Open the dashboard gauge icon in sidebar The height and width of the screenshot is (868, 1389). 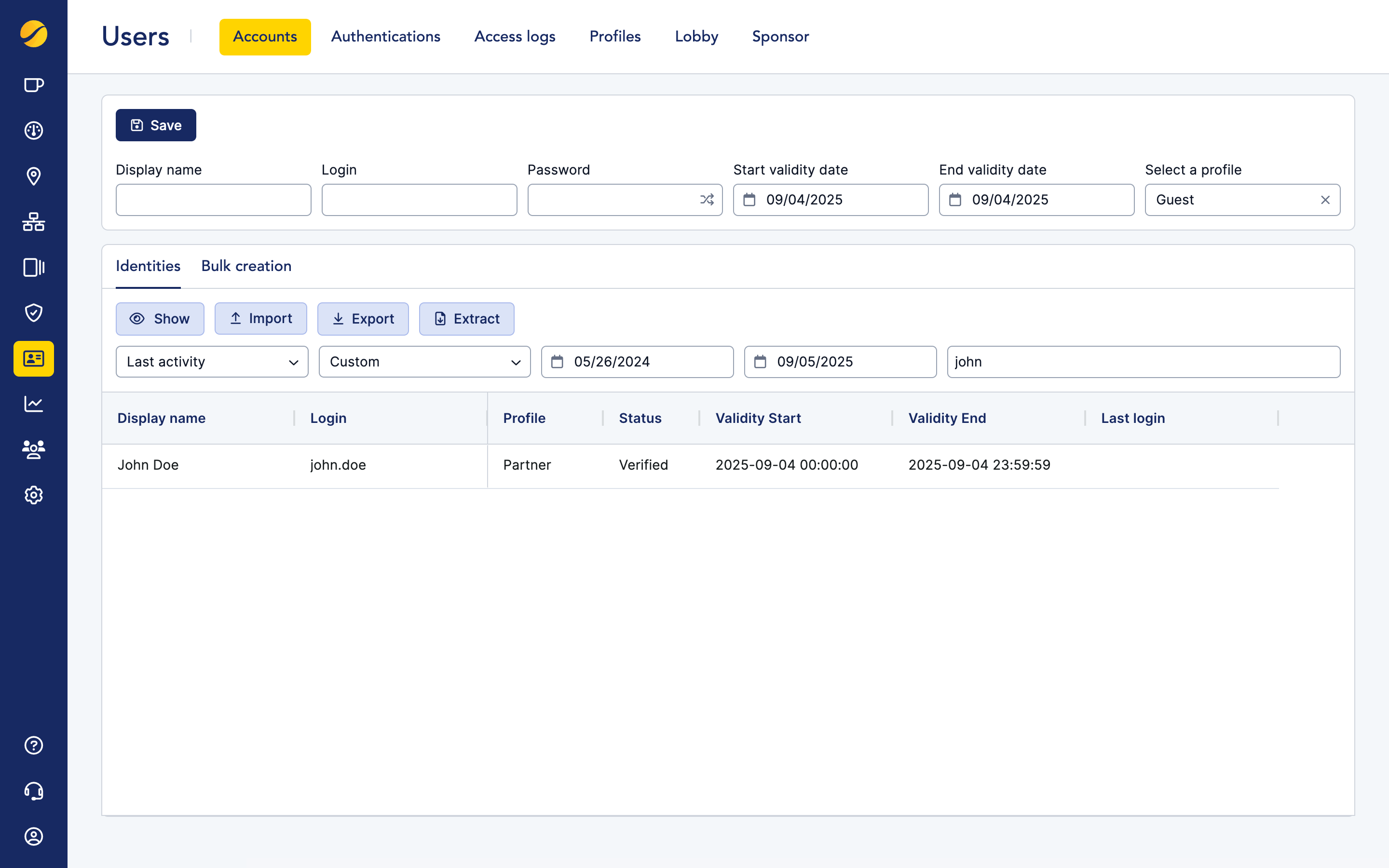coord(33,130)
